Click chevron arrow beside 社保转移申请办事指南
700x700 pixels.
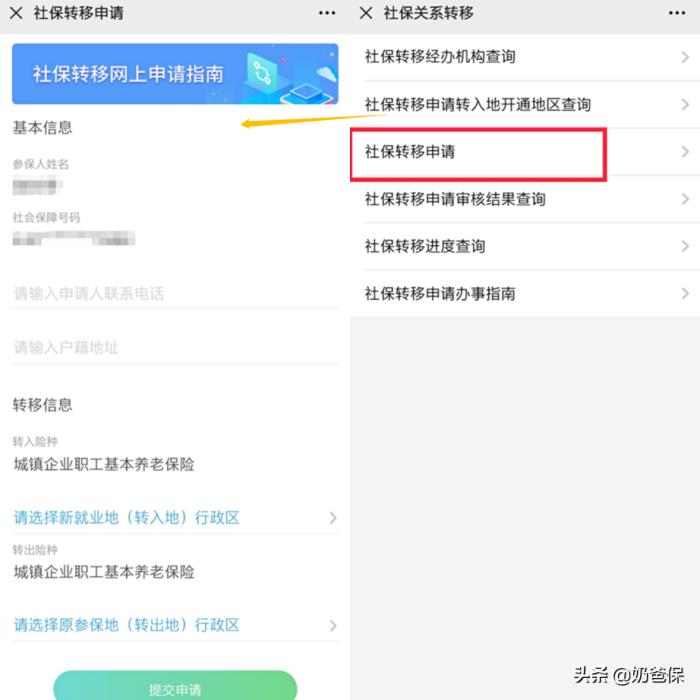[x=685, y=294]
